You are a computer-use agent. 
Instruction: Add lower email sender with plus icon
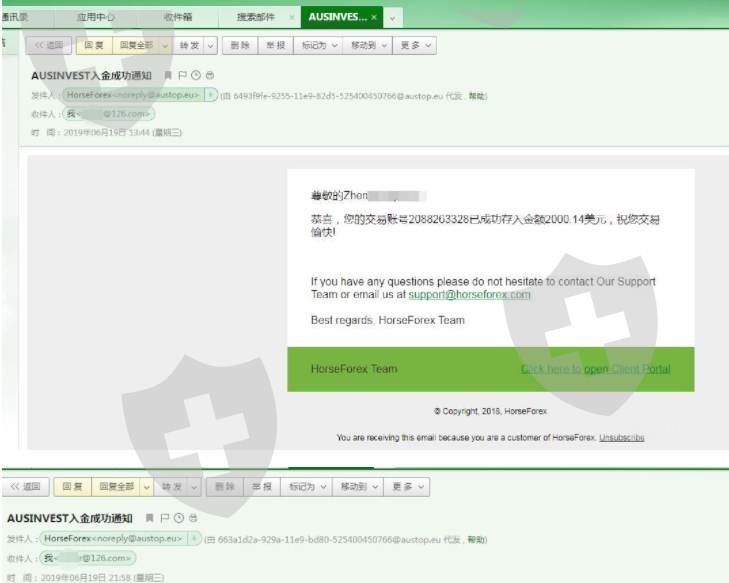click(x=194, y=538)
